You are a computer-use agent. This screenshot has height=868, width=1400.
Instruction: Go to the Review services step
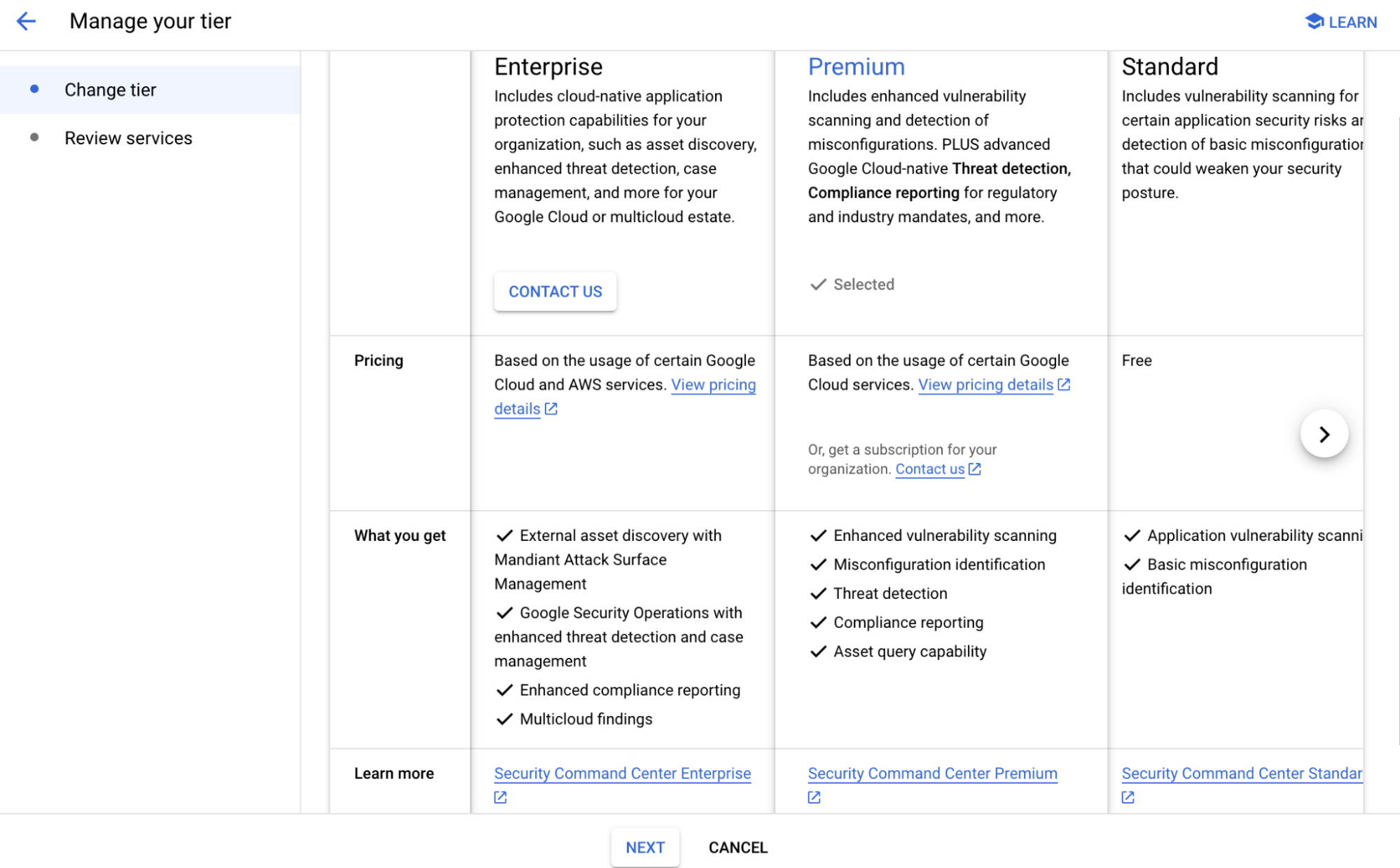coord(128,138)
